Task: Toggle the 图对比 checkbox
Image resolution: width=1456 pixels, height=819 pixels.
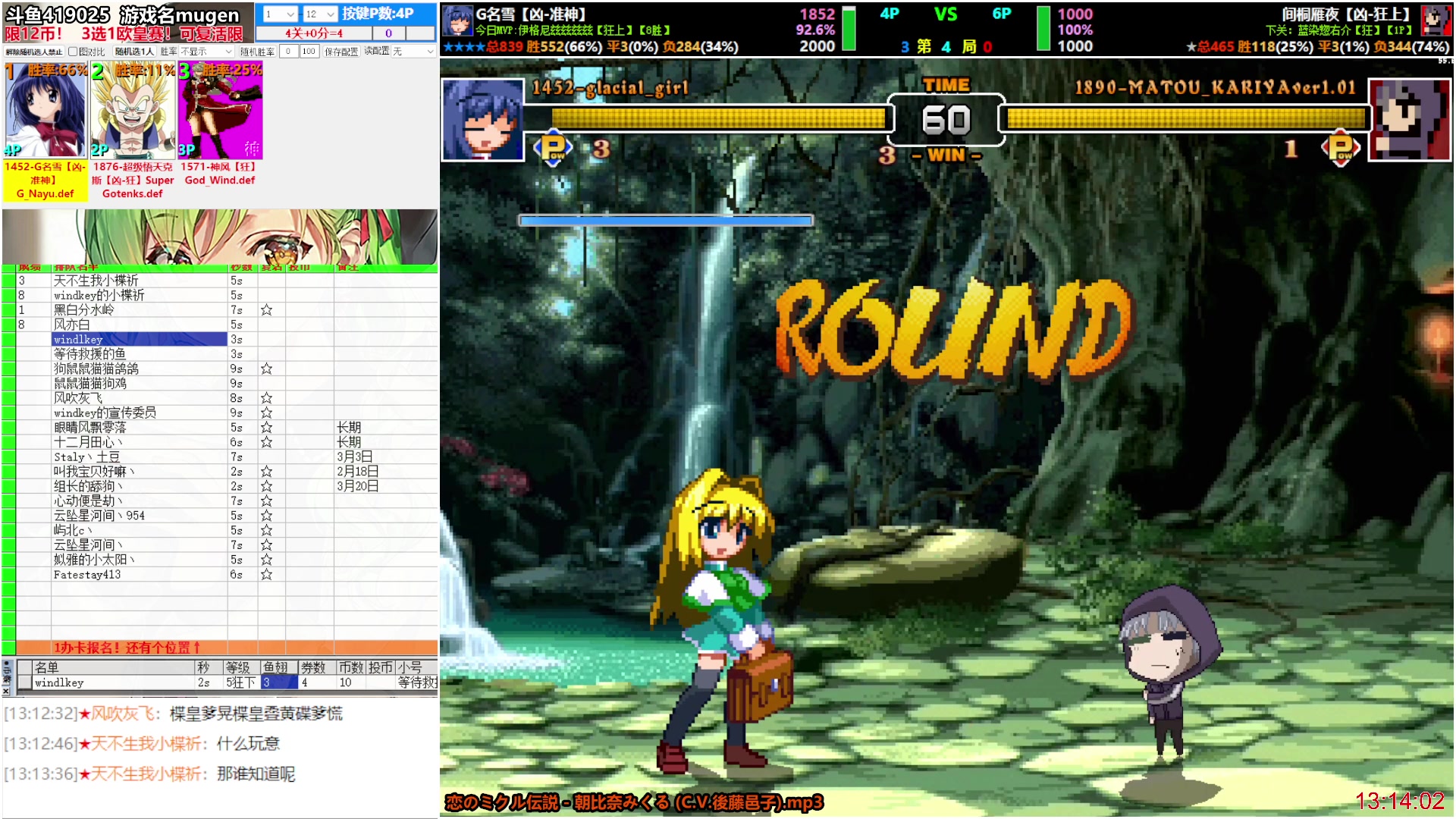Action: pos(73,52)
